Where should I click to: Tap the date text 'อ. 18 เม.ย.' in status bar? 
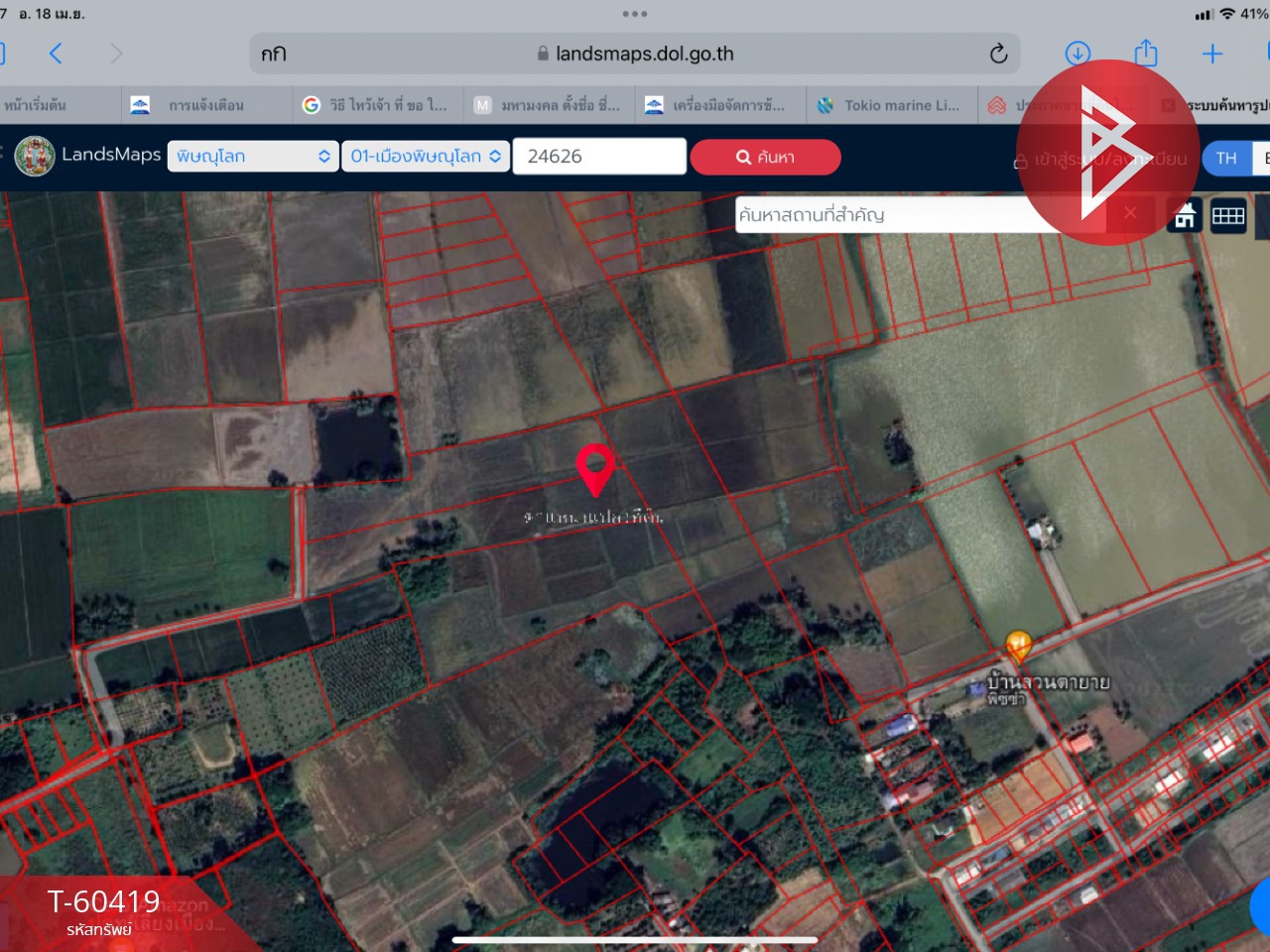coord(52,14)
